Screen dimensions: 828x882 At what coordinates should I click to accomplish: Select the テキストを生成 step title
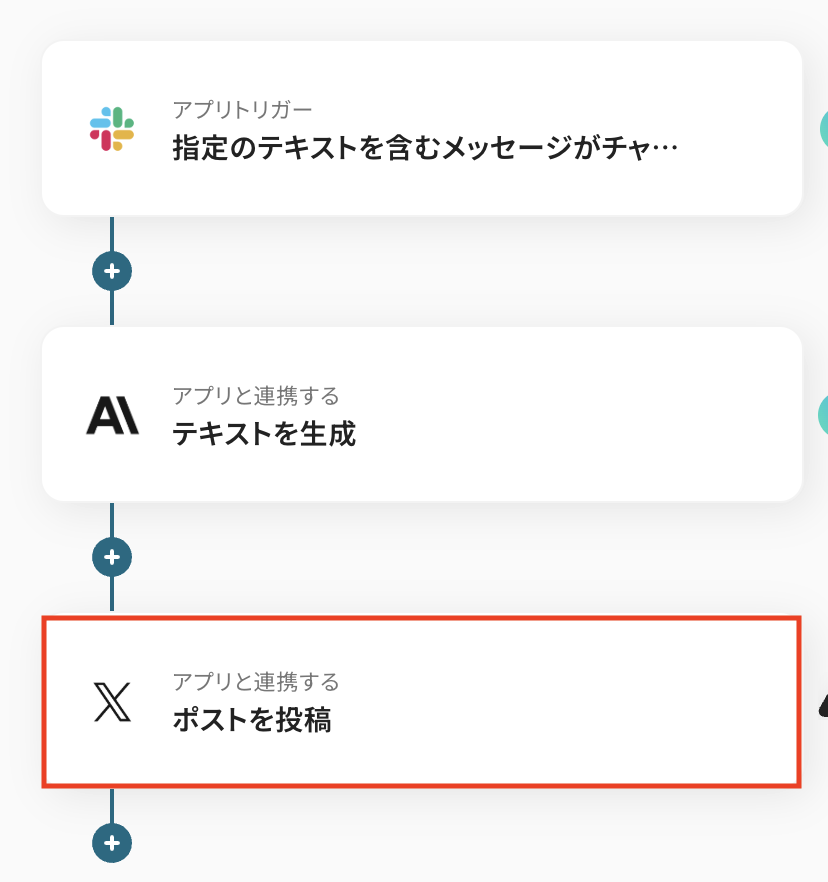(264, 434)
